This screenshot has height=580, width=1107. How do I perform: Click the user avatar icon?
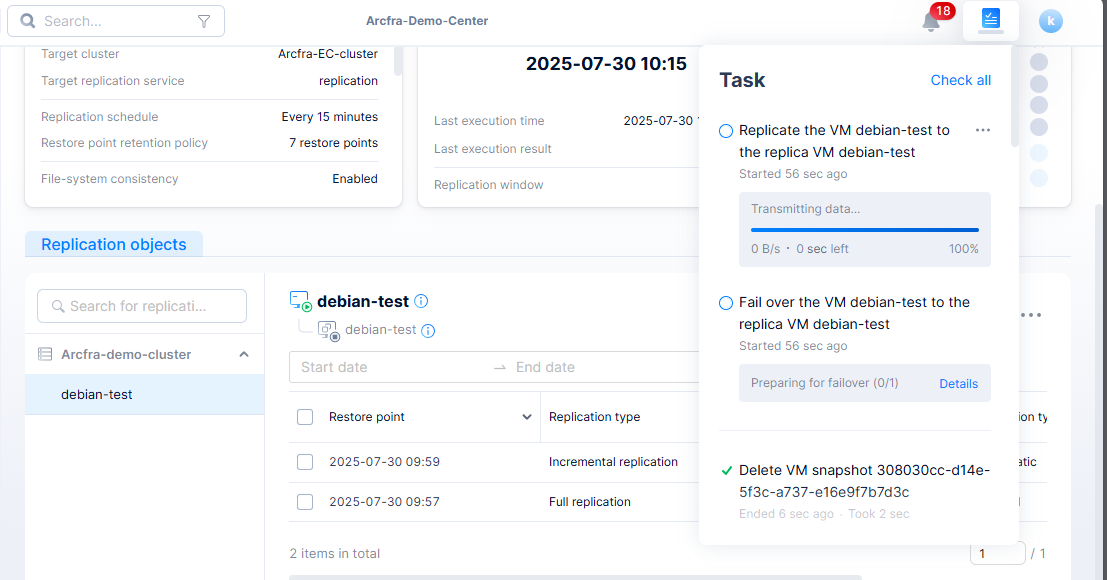[x=1050, y=21]
